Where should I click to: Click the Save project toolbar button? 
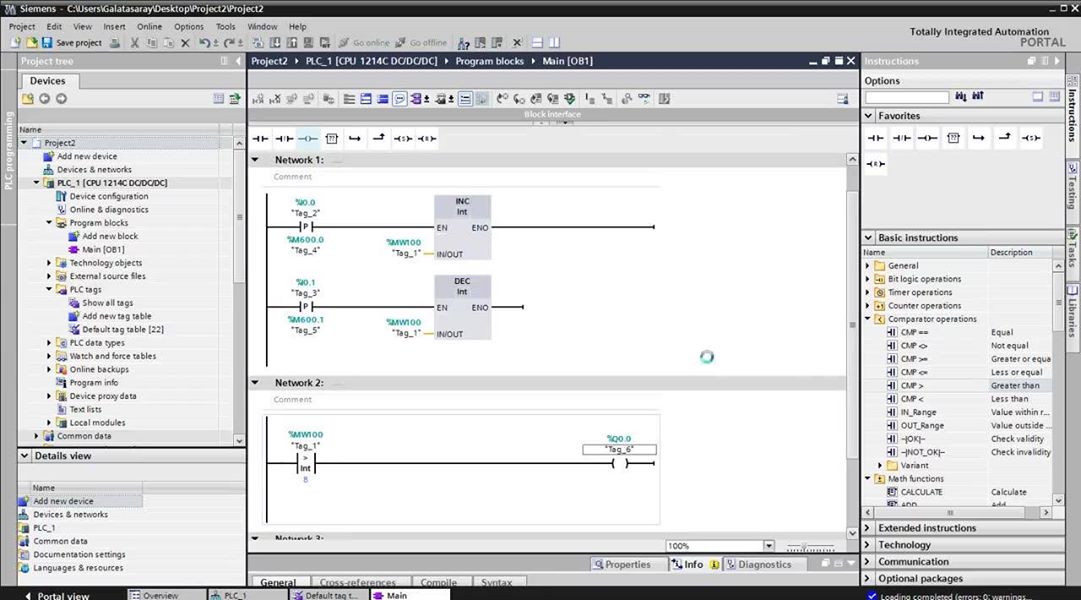(x=72, y=43)
